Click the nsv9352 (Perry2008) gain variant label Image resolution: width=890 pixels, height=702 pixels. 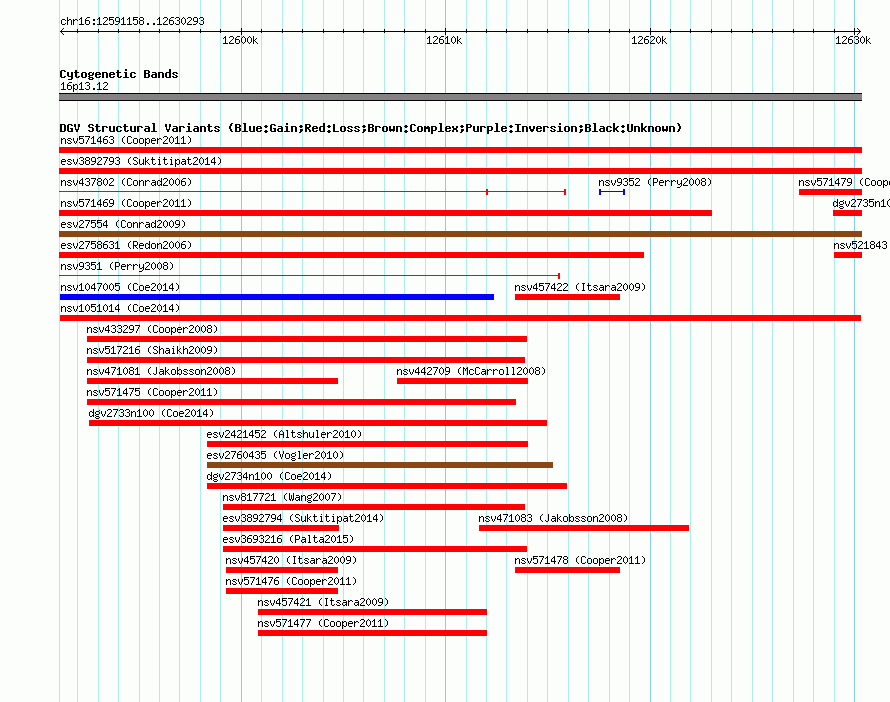655,182
